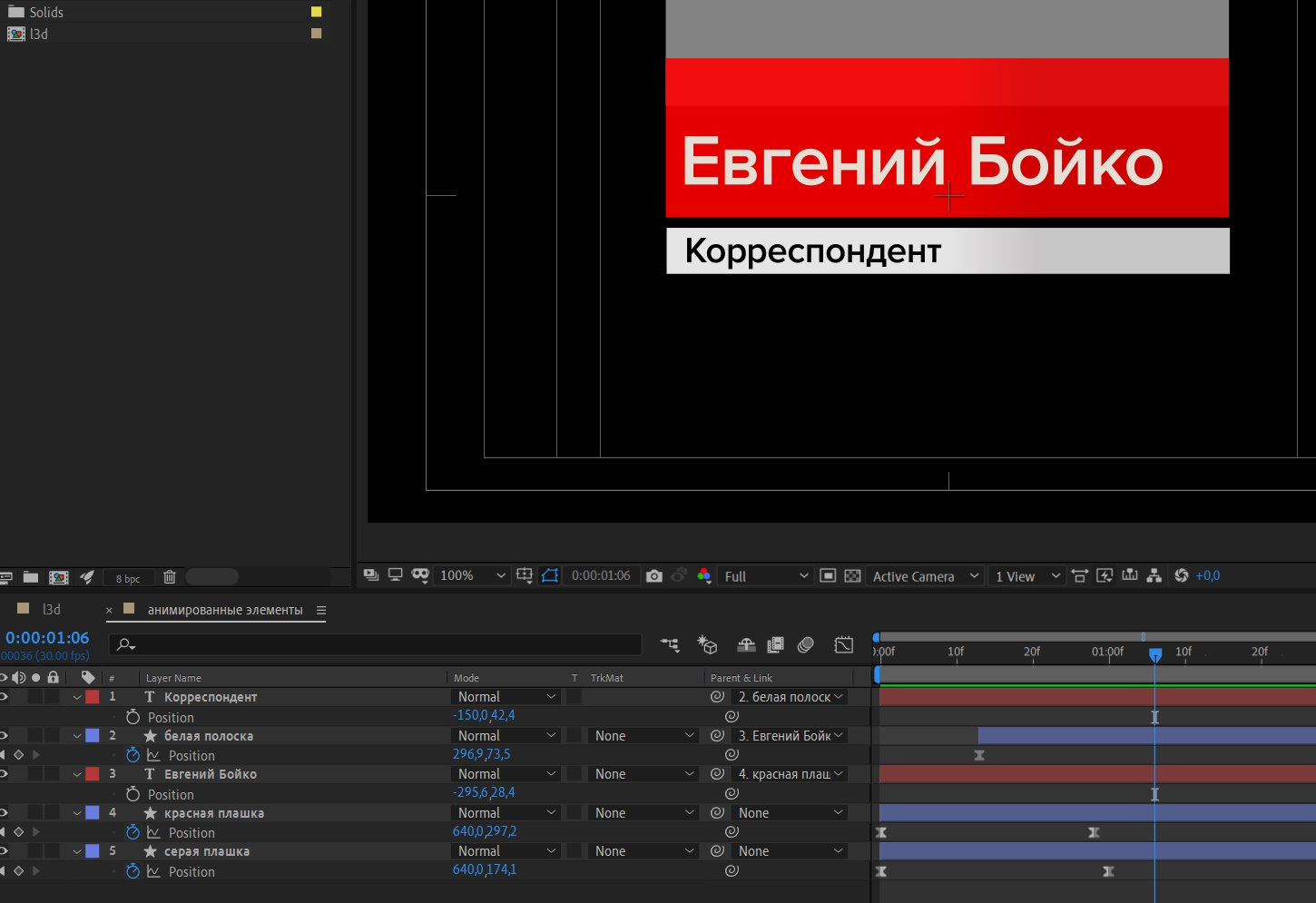Open Parent dropdown for серая плашка layer
Viewport: 1316px width, 903px height.
790,851
